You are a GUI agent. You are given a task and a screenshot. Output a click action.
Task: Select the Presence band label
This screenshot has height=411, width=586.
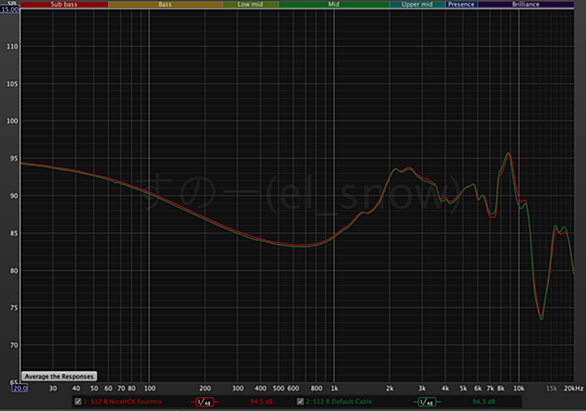[x=462, y=4]
